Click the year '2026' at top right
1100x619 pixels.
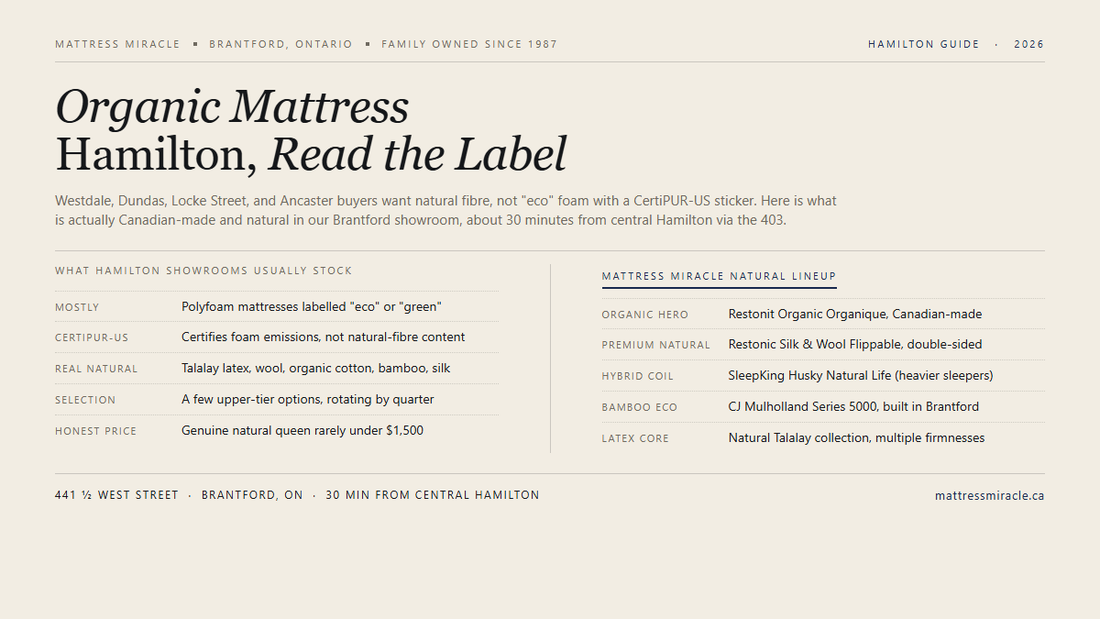pos(1029,44)
